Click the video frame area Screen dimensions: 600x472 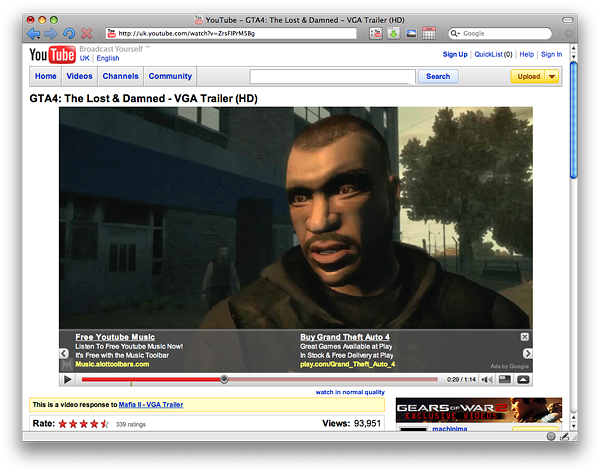pyautogui.click(x=296, y=217)
